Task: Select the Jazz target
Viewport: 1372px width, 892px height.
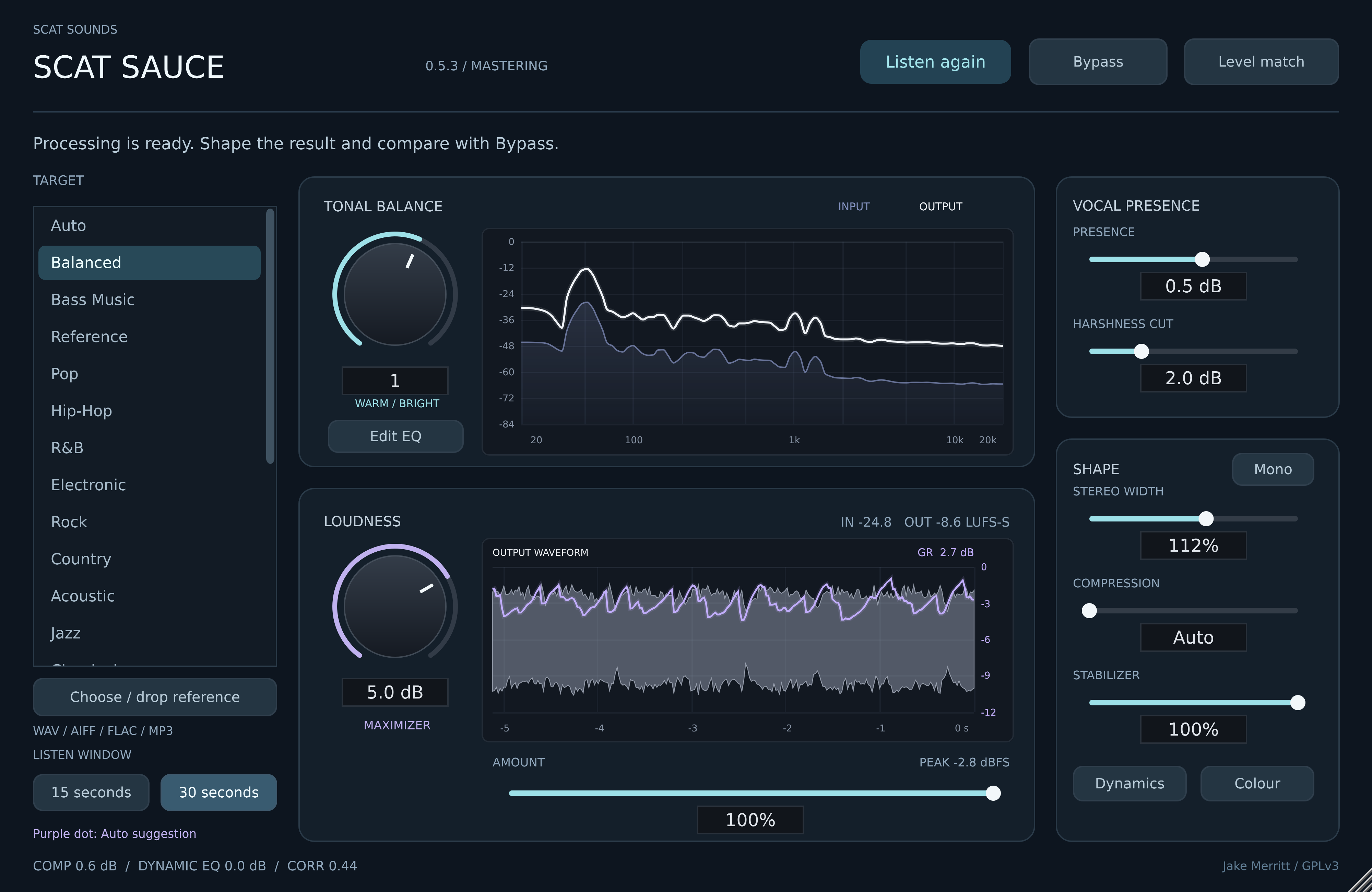Action: point(149,633)
